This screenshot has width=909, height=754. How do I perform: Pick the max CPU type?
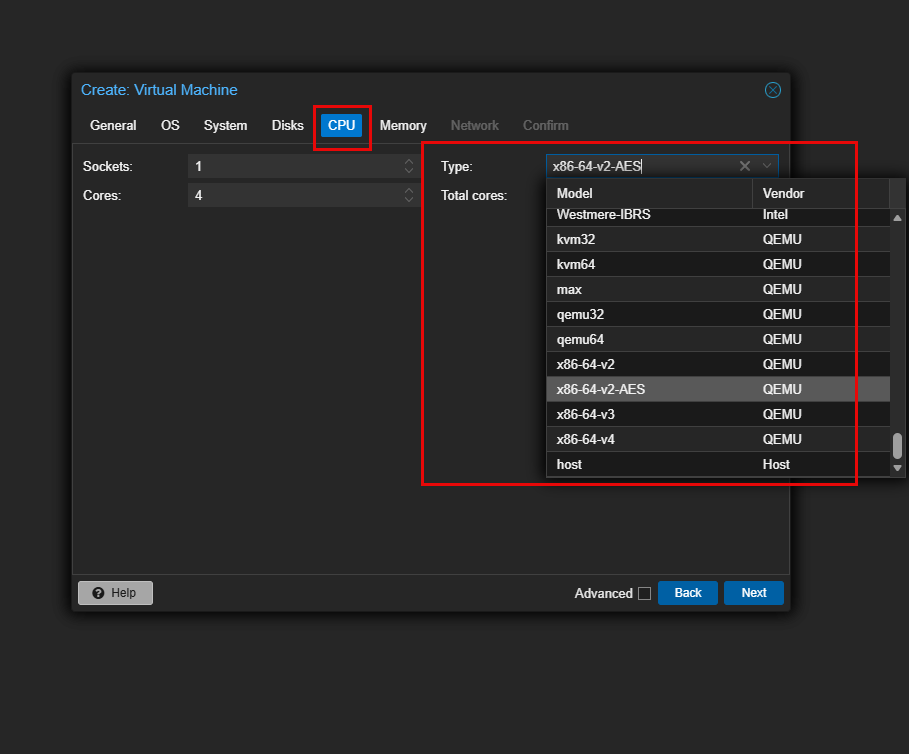[x=718, y=289]
